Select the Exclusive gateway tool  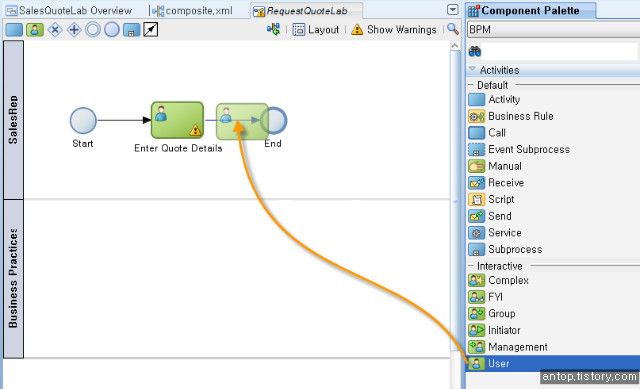coord(55,30)
